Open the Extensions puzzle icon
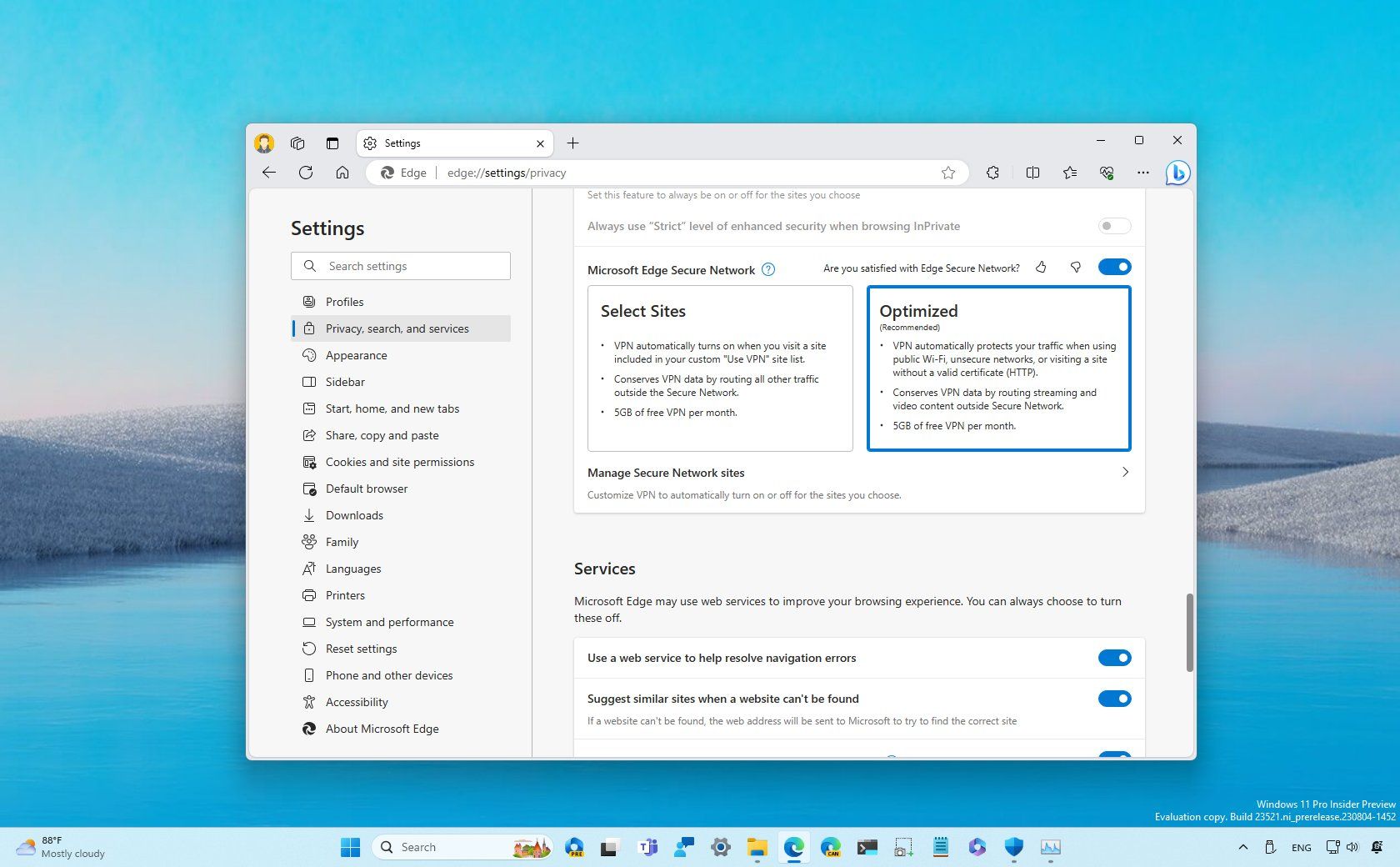The height and width of the screenshot is (867, 1400). (992, 173)
